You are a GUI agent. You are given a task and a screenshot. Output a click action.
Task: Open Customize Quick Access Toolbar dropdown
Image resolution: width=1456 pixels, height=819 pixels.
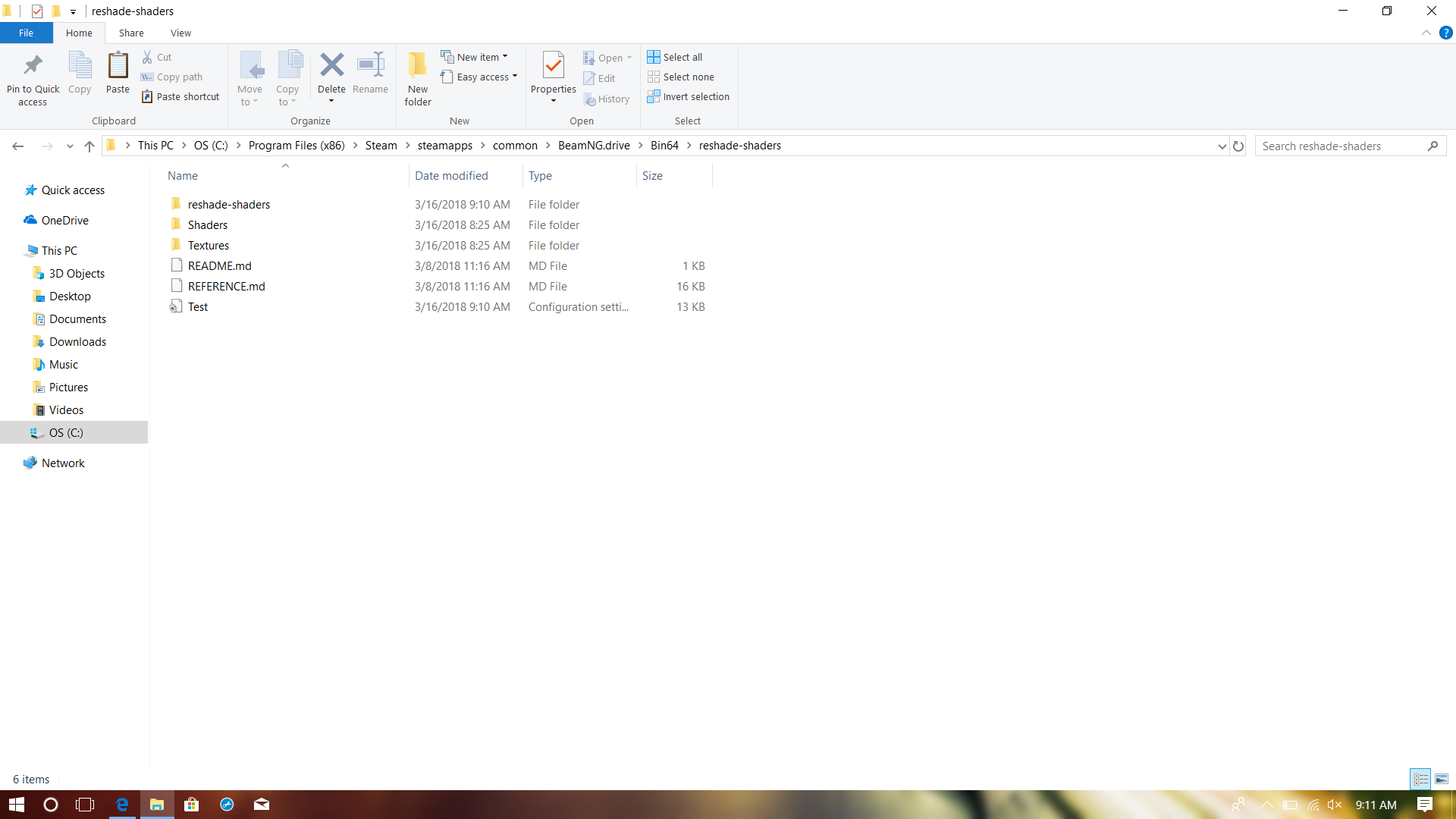(73, 11)
